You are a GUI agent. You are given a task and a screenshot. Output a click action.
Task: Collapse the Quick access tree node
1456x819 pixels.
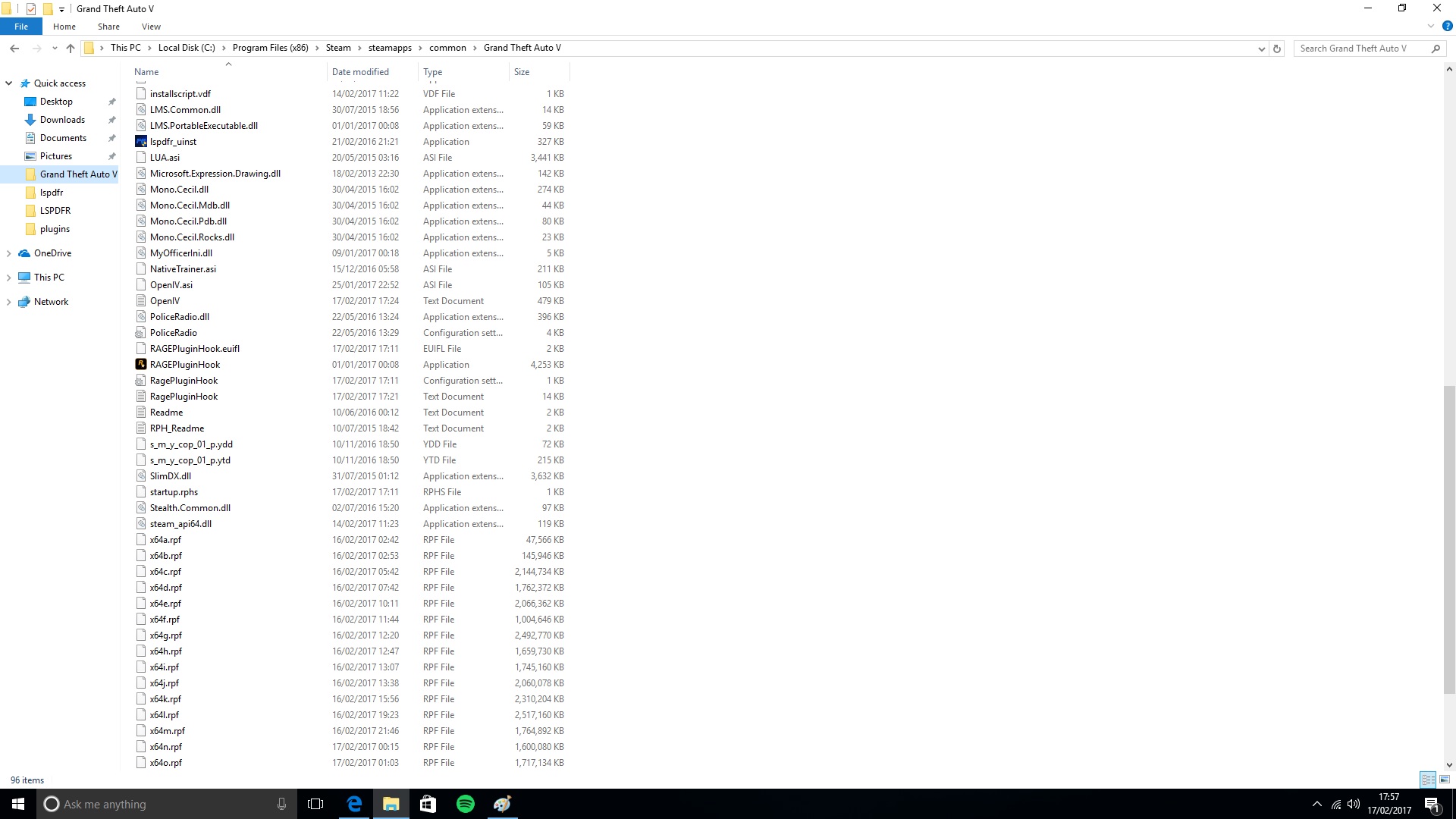(x=8, y=83)
